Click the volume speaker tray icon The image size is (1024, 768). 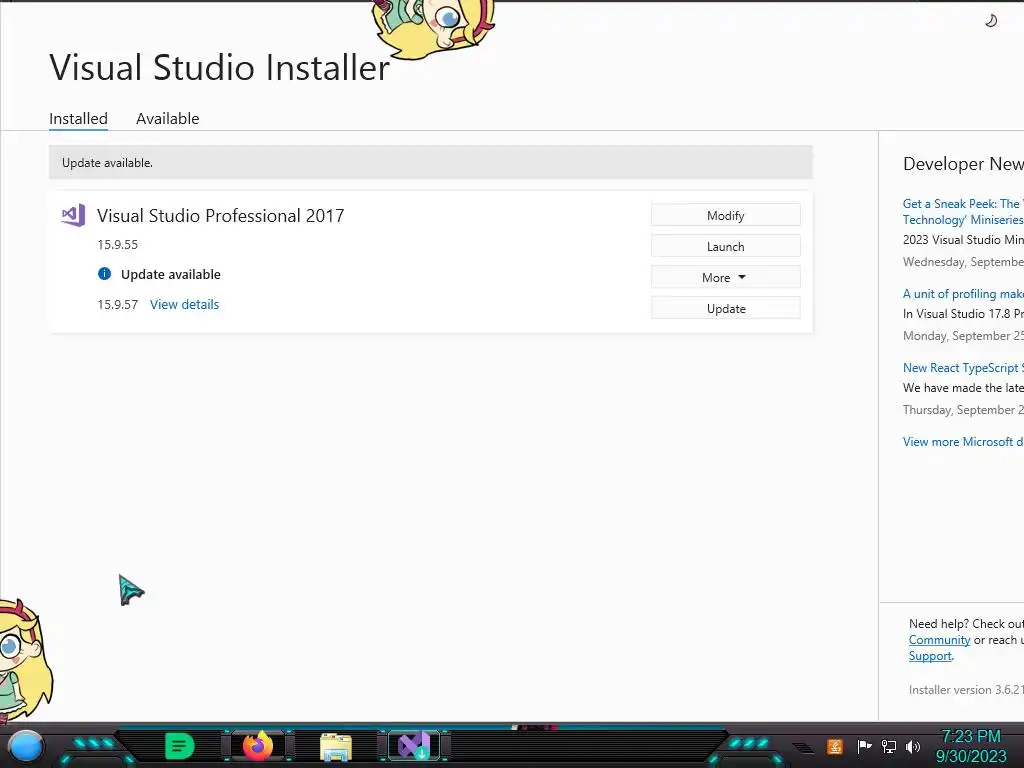(x=913, y=746)
